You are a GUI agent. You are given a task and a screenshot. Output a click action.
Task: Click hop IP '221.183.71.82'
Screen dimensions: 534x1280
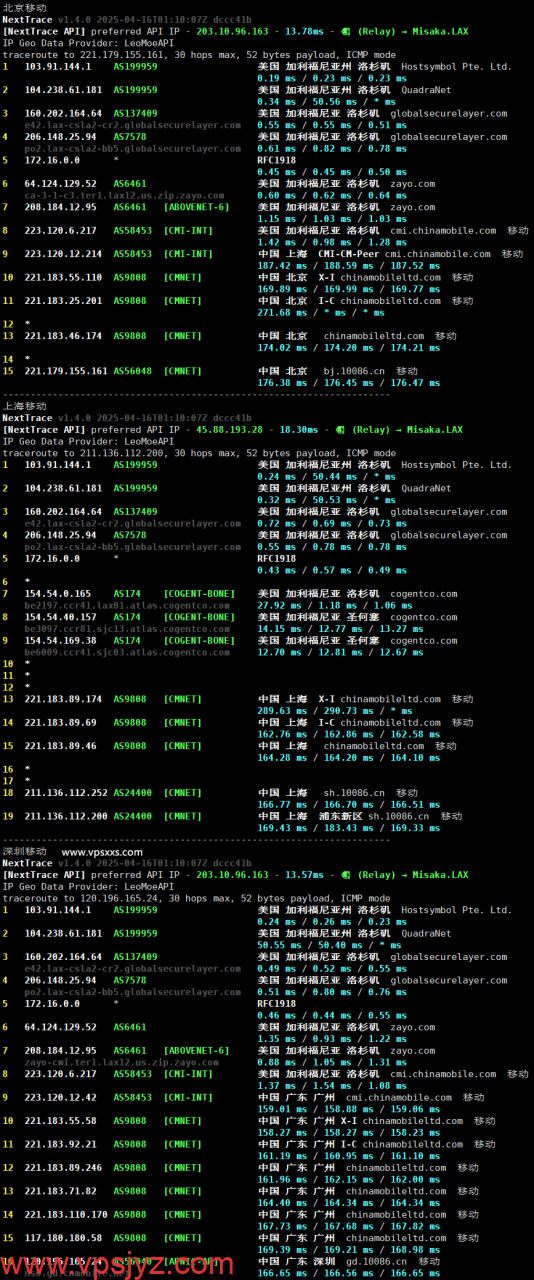[x=60, y=1191]
